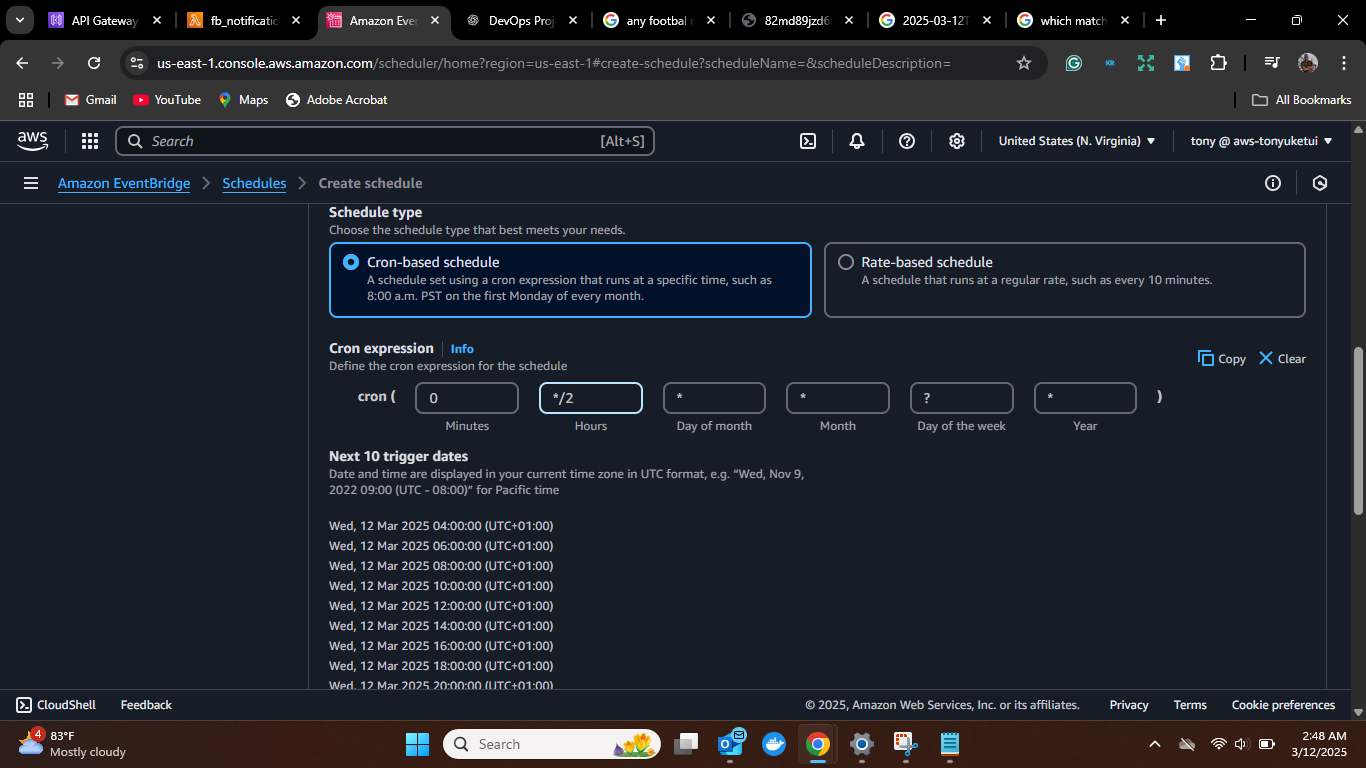Expand the United States (N. Virginia) region dropdown
1366x768 pixels.
tap(1077, 141)
